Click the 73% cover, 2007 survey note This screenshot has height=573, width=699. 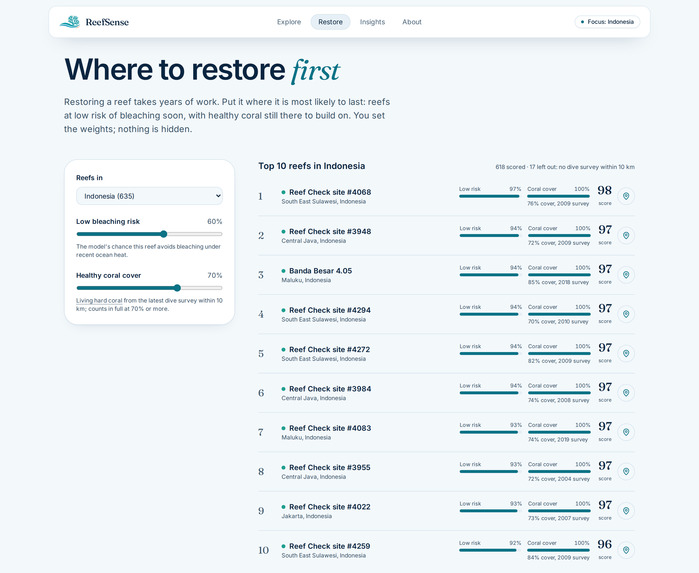[559, 518]
